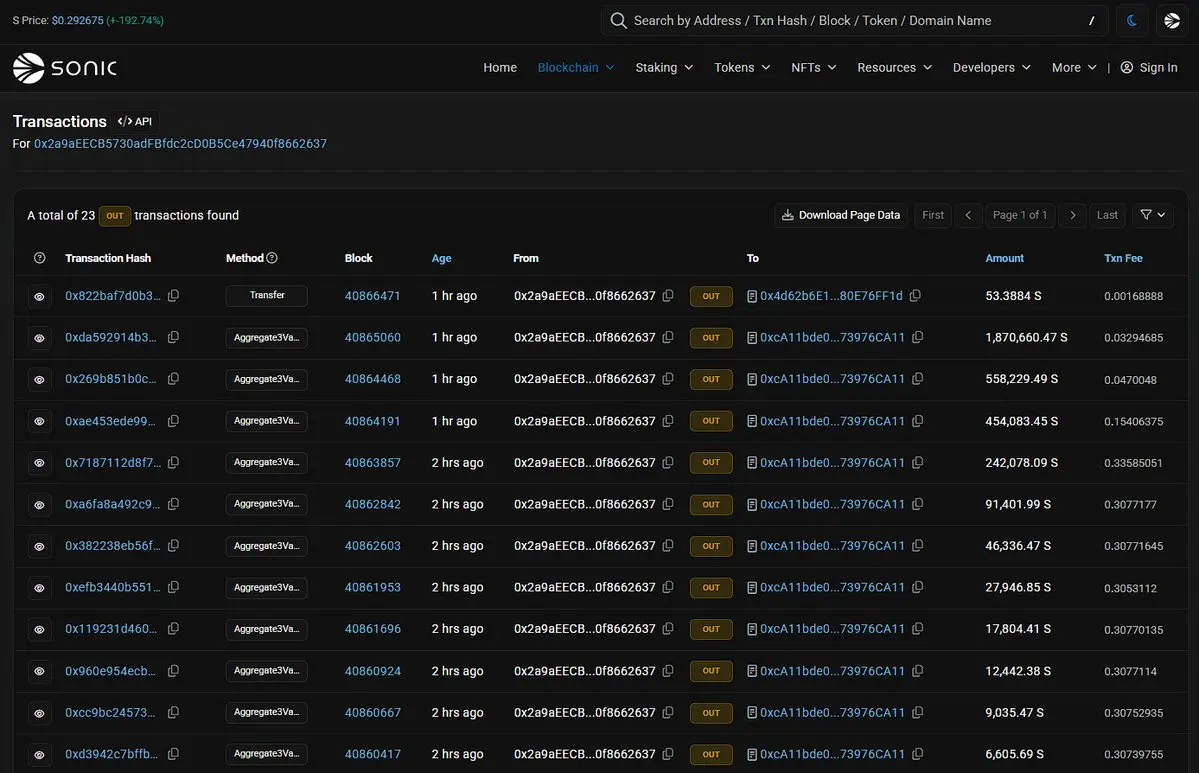
Task: Expand the Blockchain menu
Action: [x=576, y=67]
